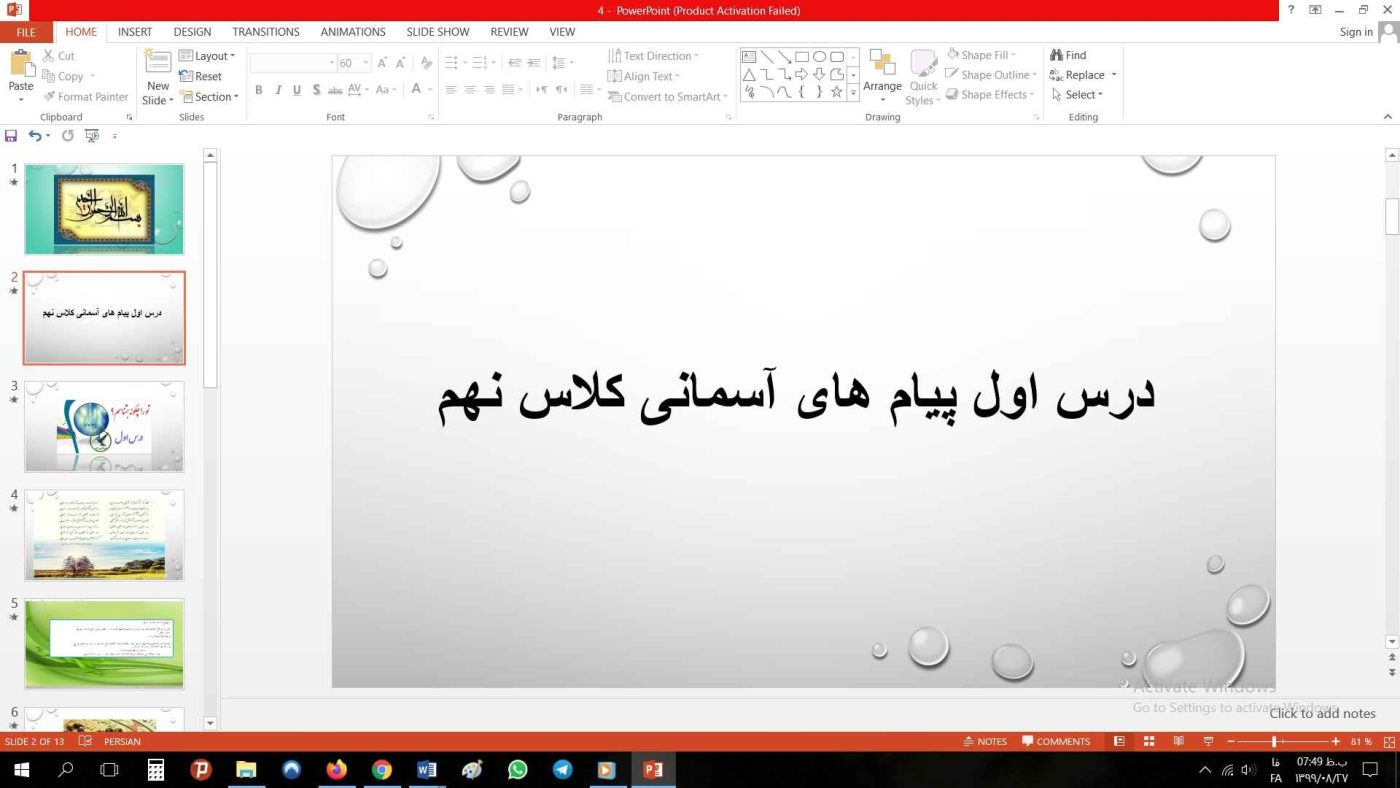Screen dimensions: 1400x788
Task: Click the Find icon in Editing group
Action: coord(1068,55)
